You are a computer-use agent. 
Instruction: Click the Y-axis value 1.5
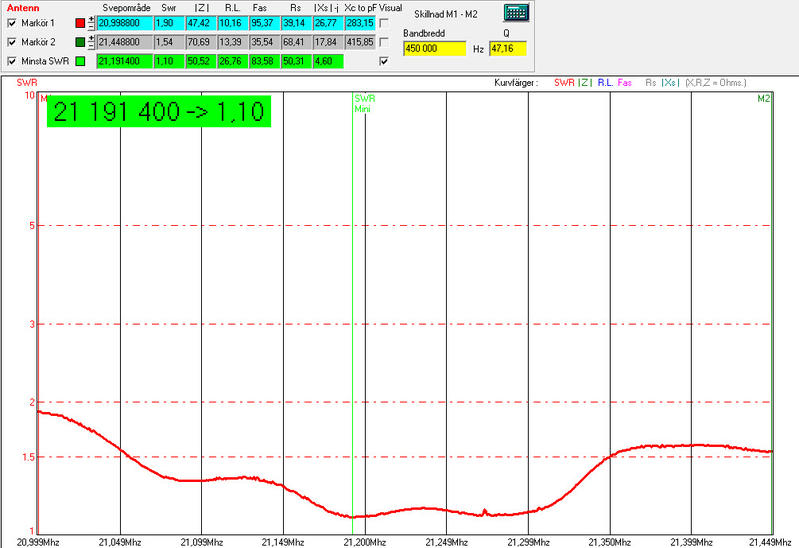pos(29,457)
